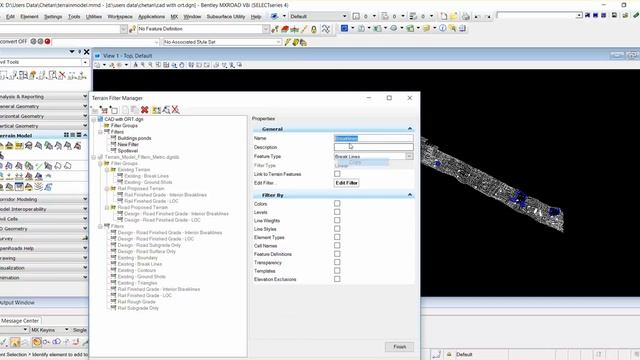Open the No Feature Definition dropdown
Image resolution: width=640 pixels, height=360 pixels.
266,29
